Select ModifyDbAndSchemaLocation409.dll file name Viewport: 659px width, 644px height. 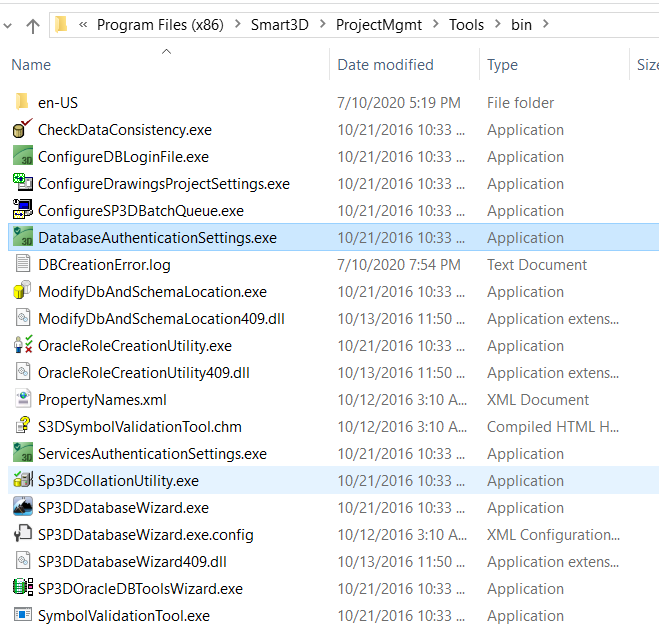(161, 319)
